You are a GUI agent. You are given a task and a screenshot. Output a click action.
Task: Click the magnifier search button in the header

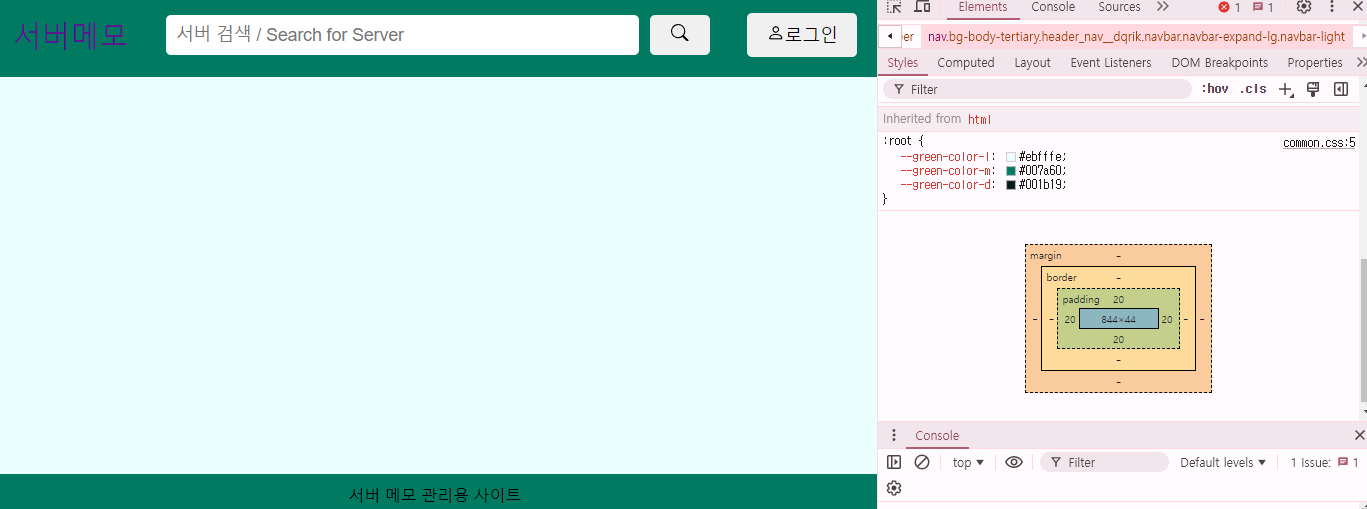pos(679,35)
